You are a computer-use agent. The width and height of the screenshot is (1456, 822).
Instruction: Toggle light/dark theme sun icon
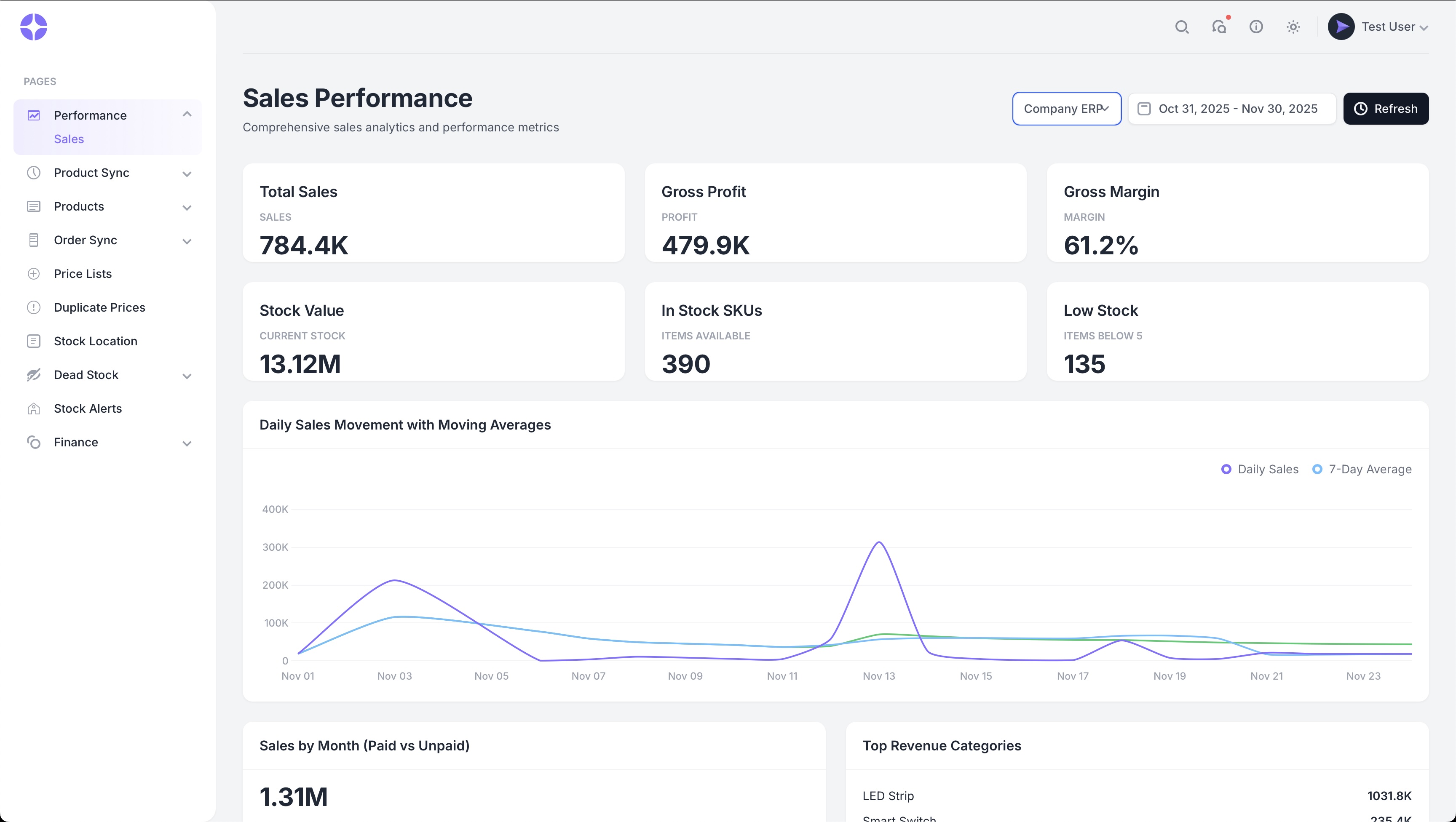tap(1293, 27)
